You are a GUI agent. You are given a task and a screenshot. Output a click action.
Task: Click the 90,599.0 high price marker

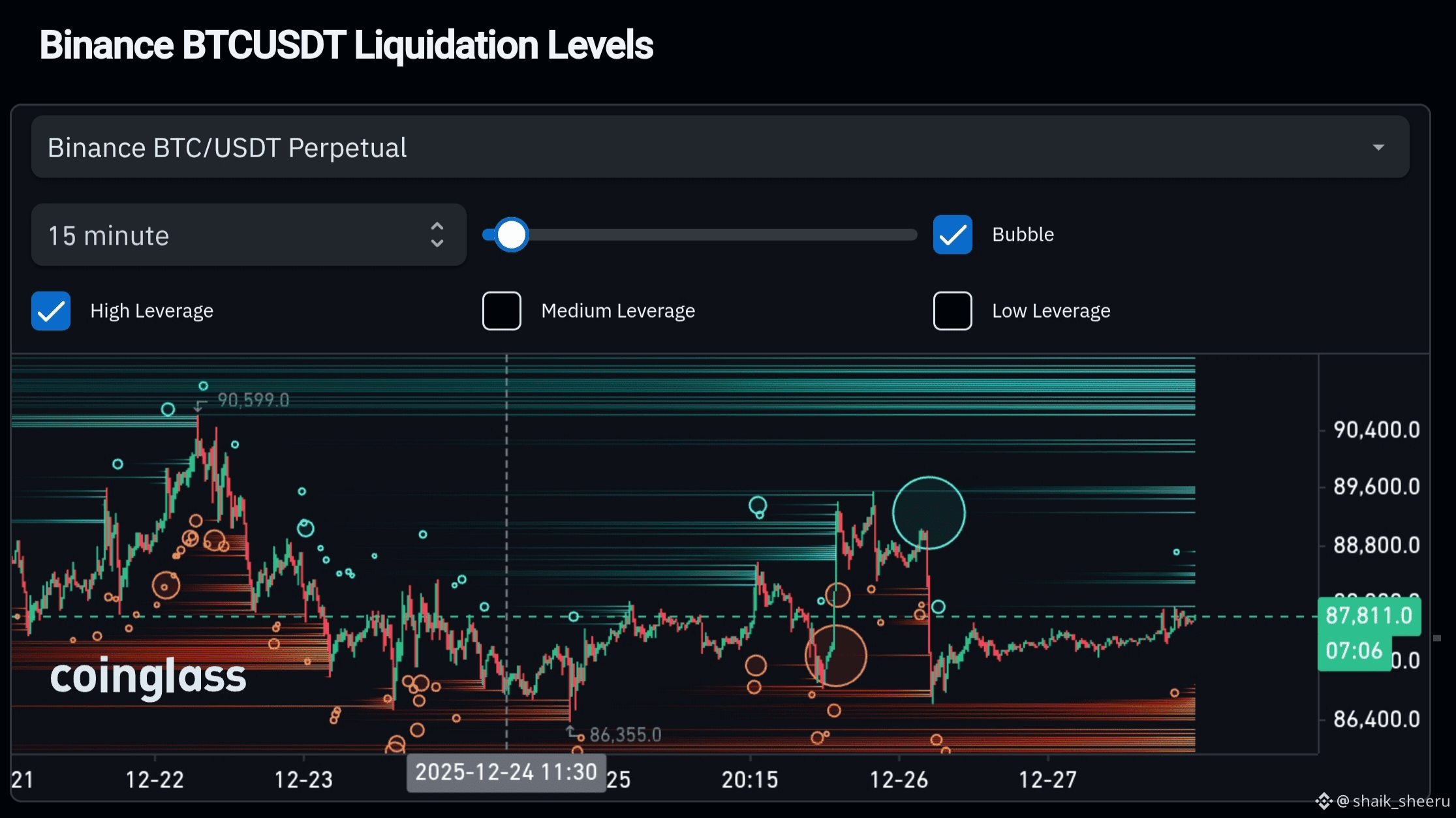(x=253, y=400)
